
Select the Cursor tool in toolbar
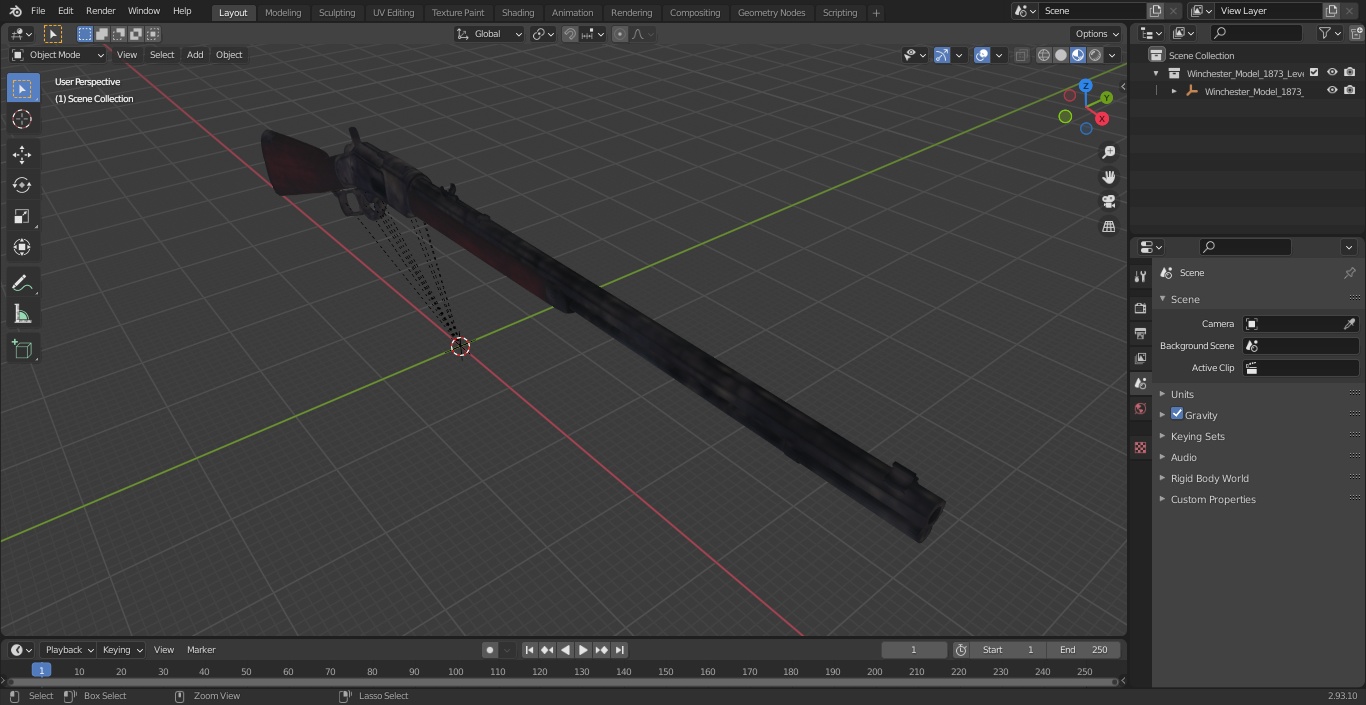point(22,119)
